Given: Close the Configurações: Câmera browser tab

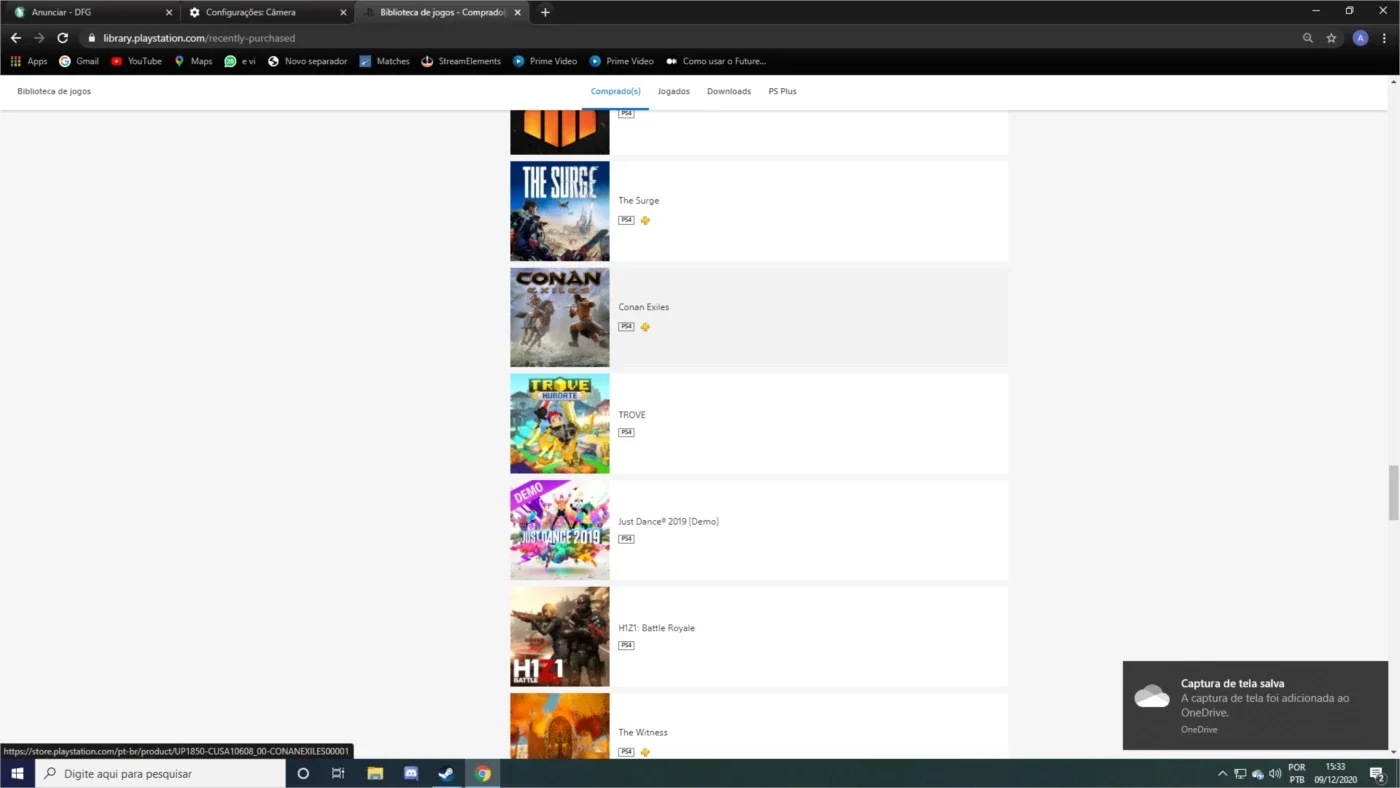Looking at the screenshot, I should pyautogui.click(x=343, y=12).
